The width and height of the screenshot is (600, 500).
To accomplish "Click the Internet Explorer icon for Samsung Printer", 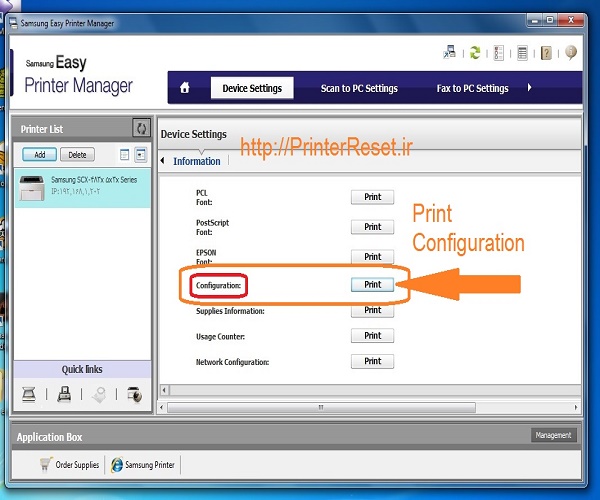I will [x=117, y=465].
